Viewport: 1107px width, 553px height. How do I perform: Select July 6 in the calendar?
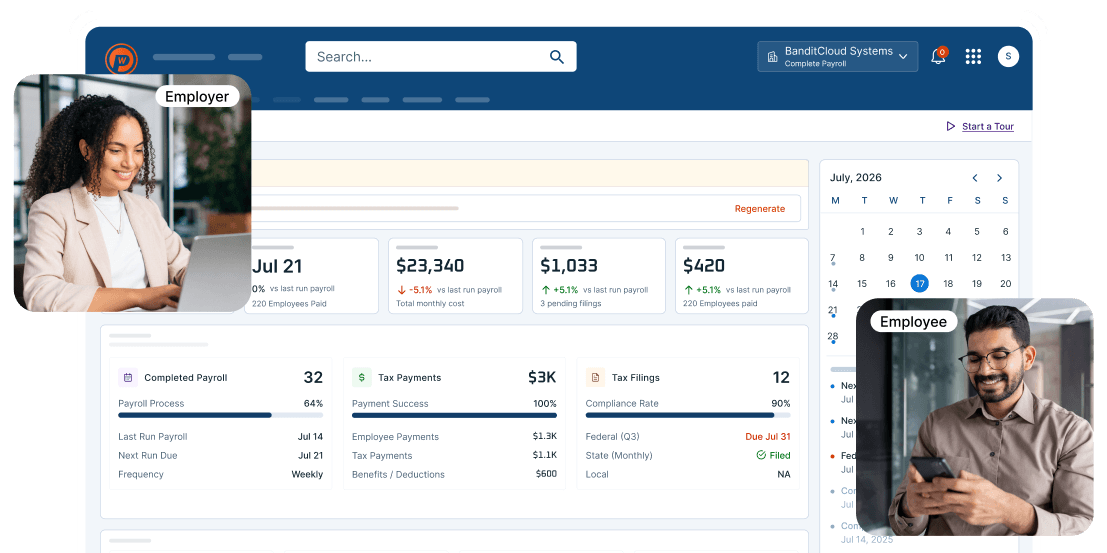(x=1005, y=232)
